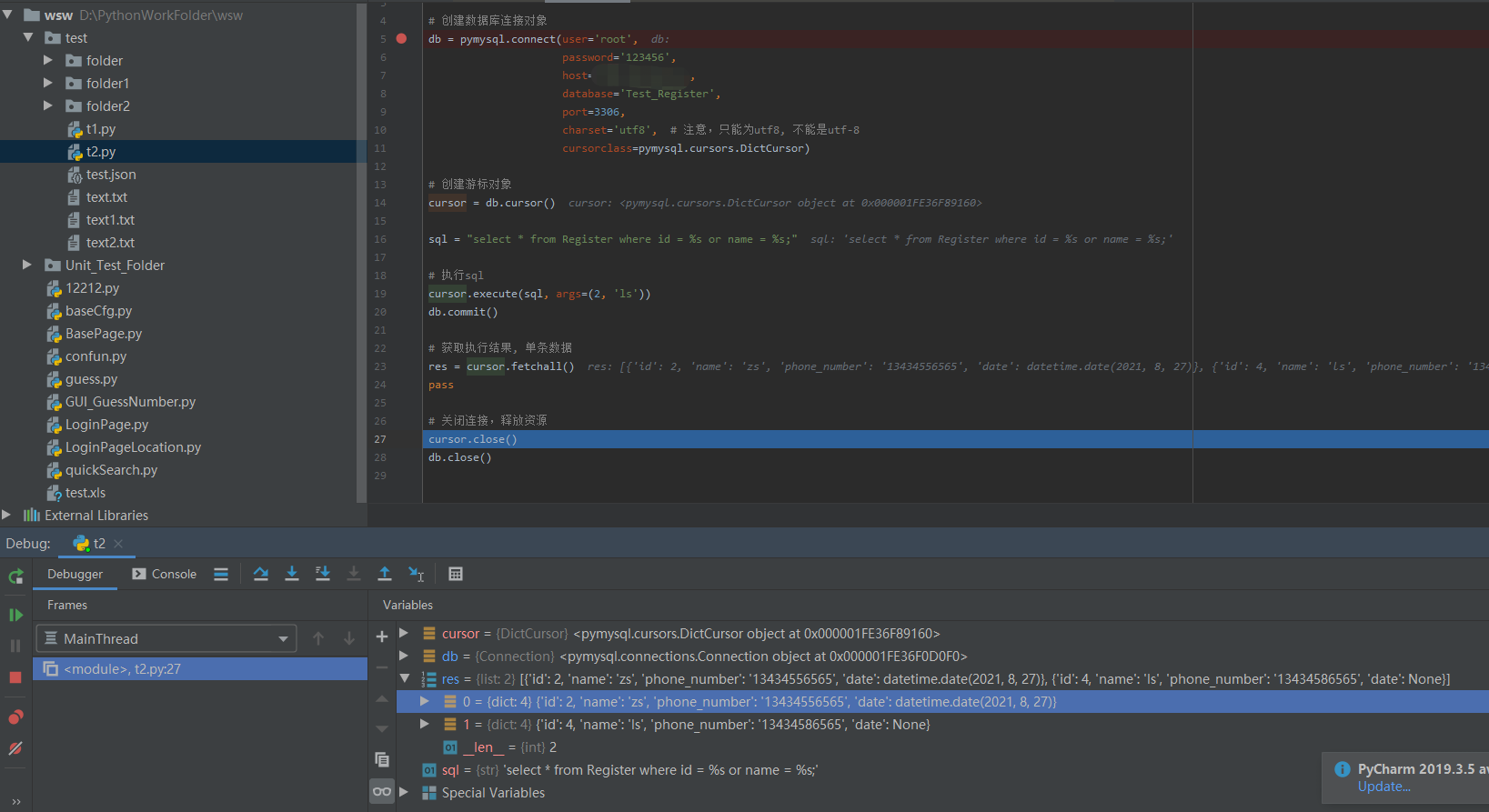Expand External Libraries
Viewport: 1489px width, 812px height.
(7, 516)
